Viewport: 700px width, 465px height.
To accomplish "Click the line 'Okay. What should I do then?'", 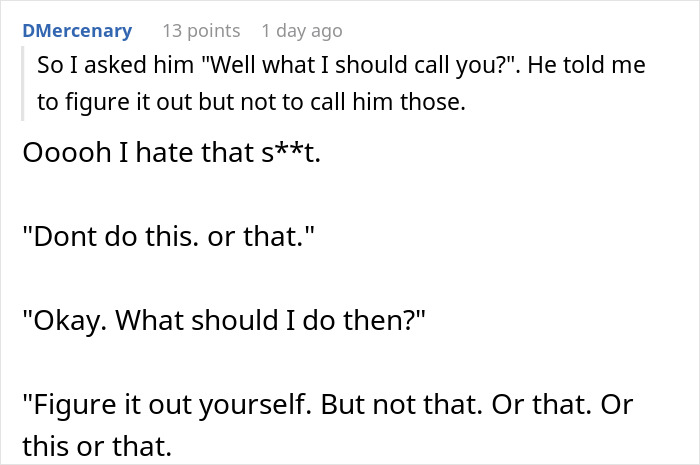I will [224, 320].
